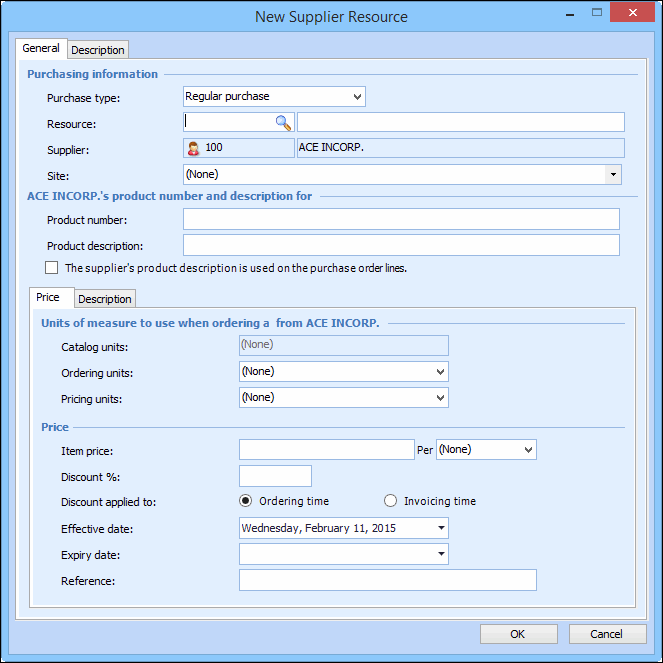Expand the Site dropdown list
663x663 pixels.
coord(612,175)
